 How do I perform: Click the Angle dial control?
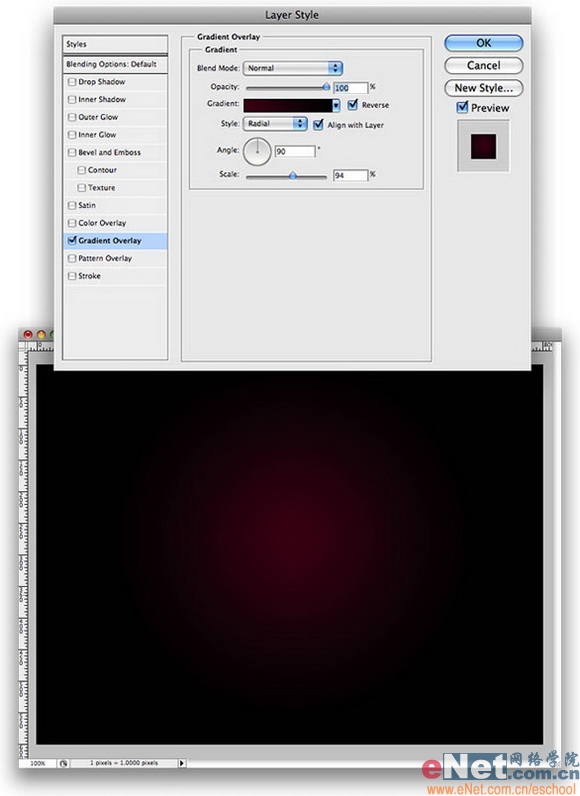(257, 151)
